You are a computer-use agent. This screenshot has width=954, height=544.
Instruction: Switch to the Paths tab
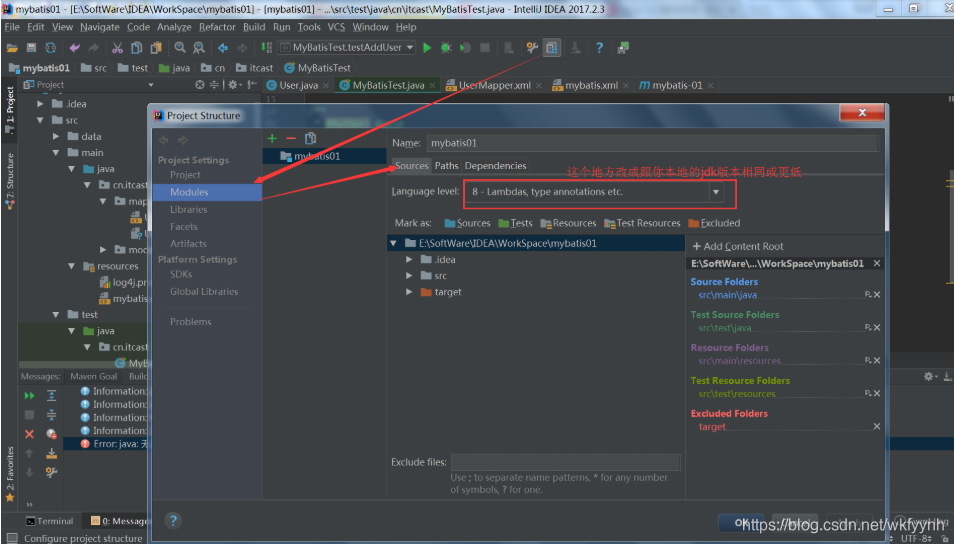point(447,166)
